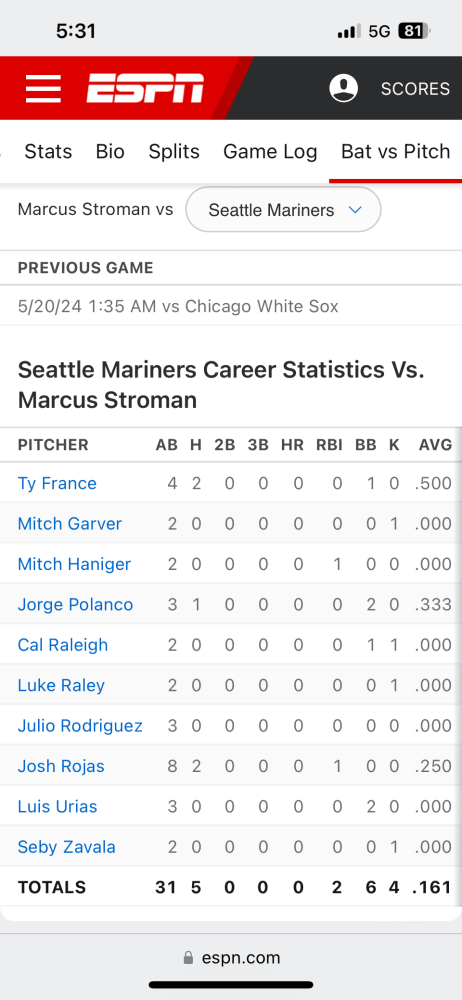Open the hamburger menu icon
Screen dimensions: 462x1000
[x=43, y=88]
